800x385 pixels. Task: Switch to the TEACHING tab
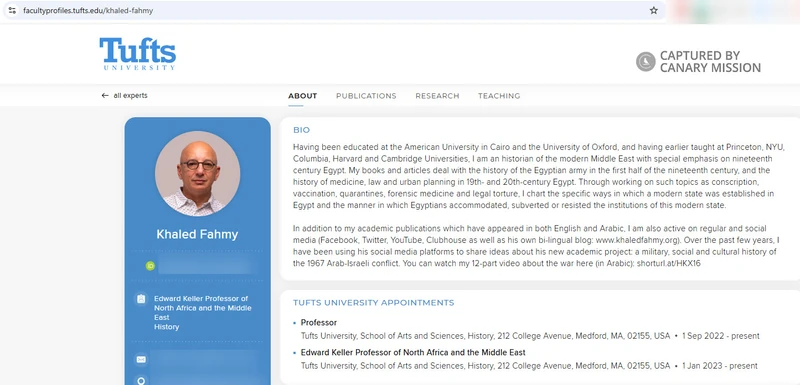click(499, 96)
